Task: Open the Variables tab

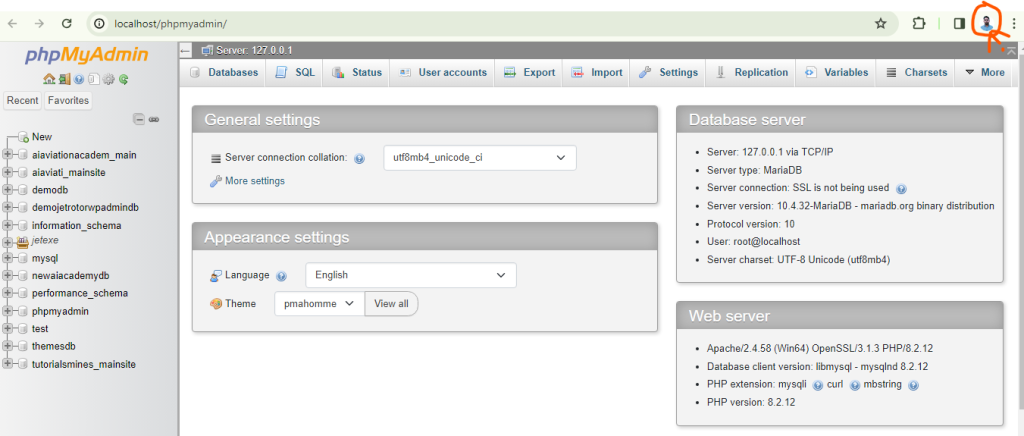Action: click(x=837, y=72)
